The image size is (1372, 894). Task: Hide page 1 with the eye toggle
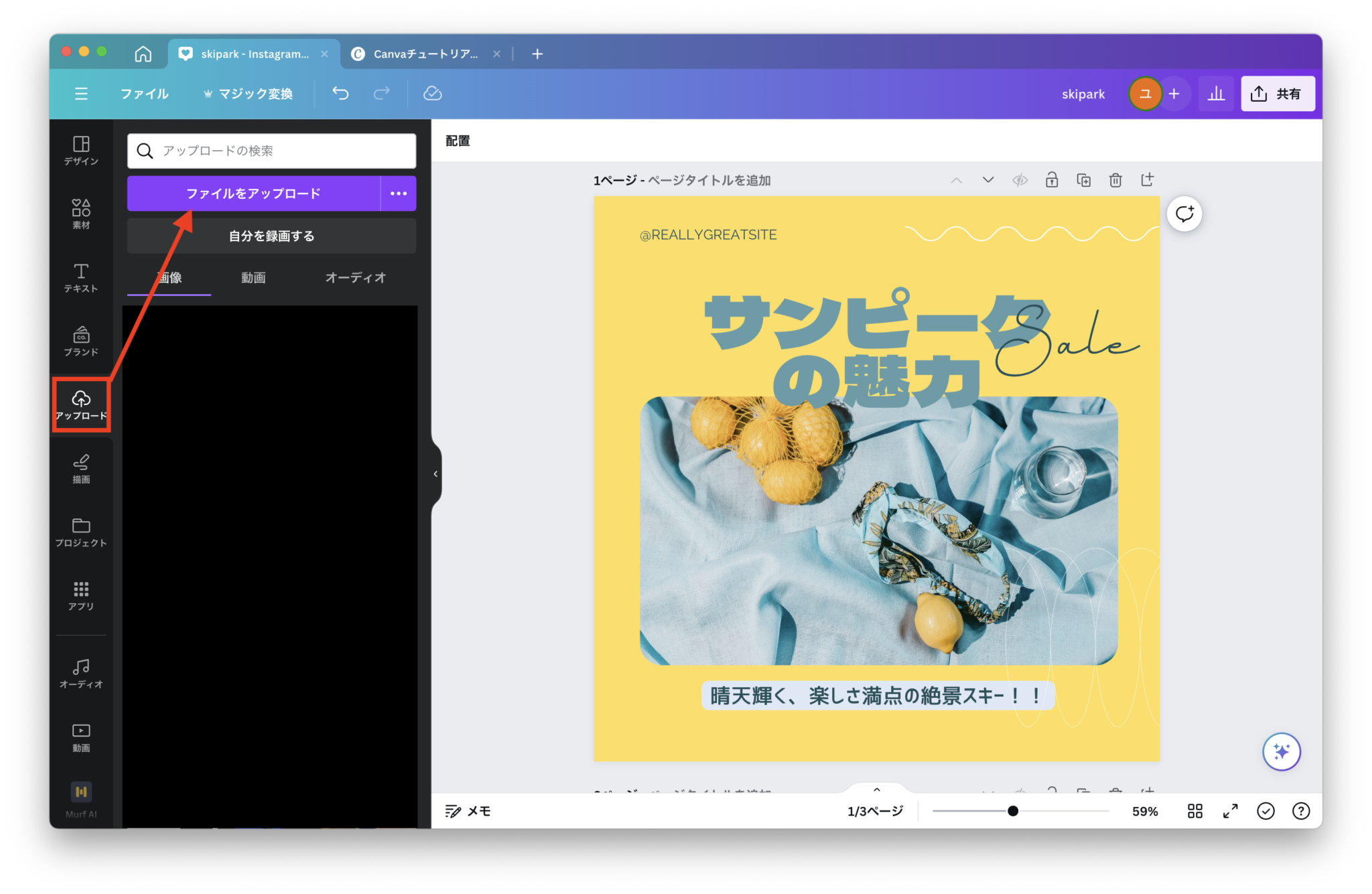(1020, 179)
